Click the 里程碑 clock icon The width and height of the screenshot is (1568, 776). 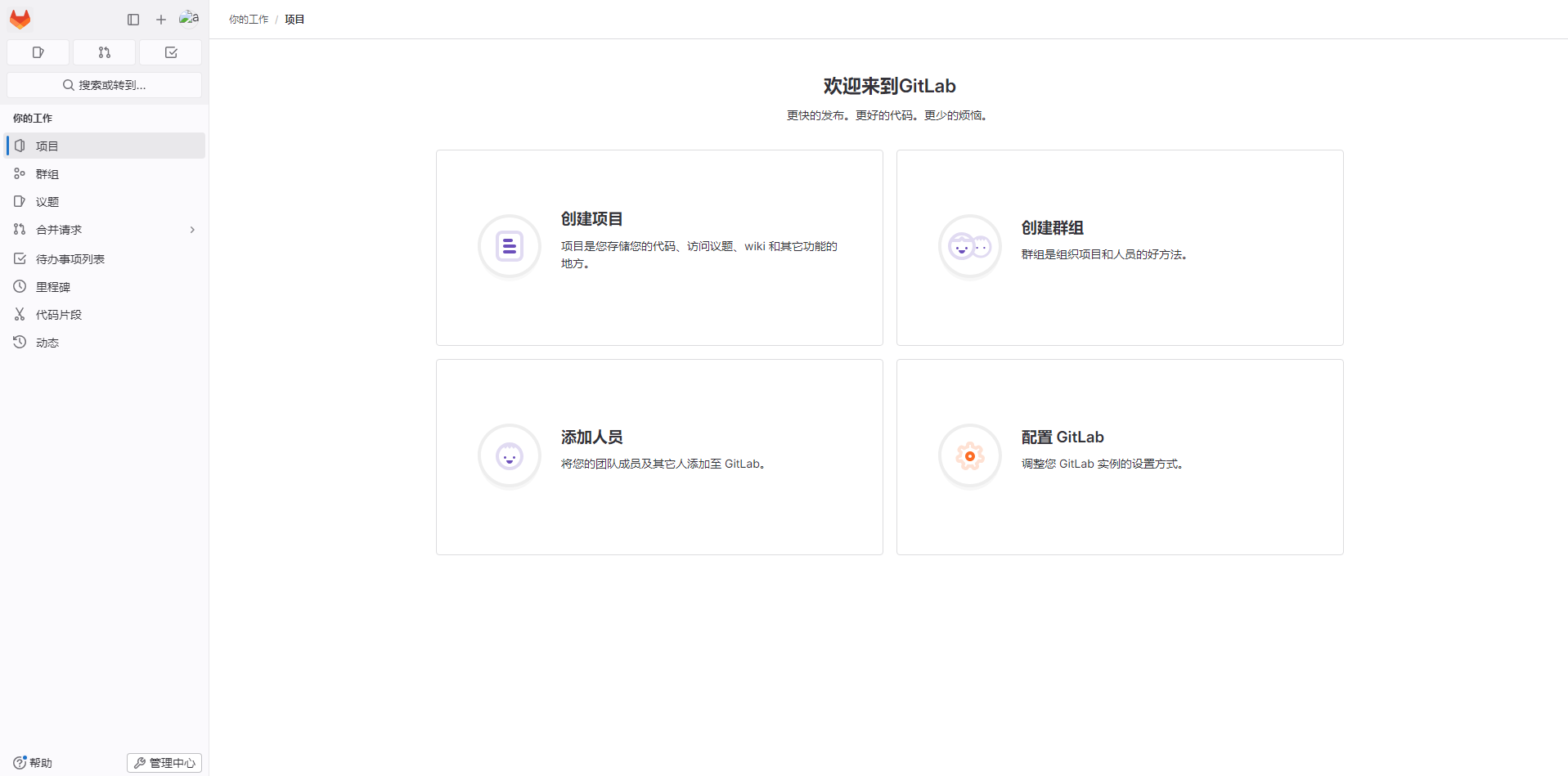click(x=20, y=286)
